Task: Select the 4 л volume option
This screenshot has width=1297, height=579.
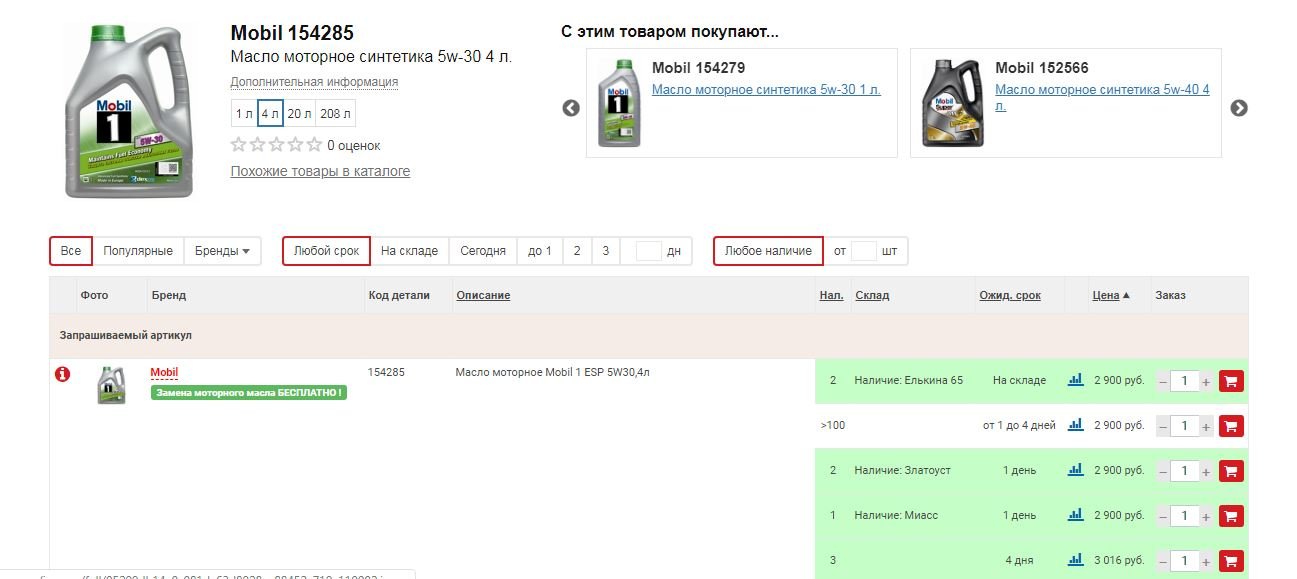Action: point(270,114)
